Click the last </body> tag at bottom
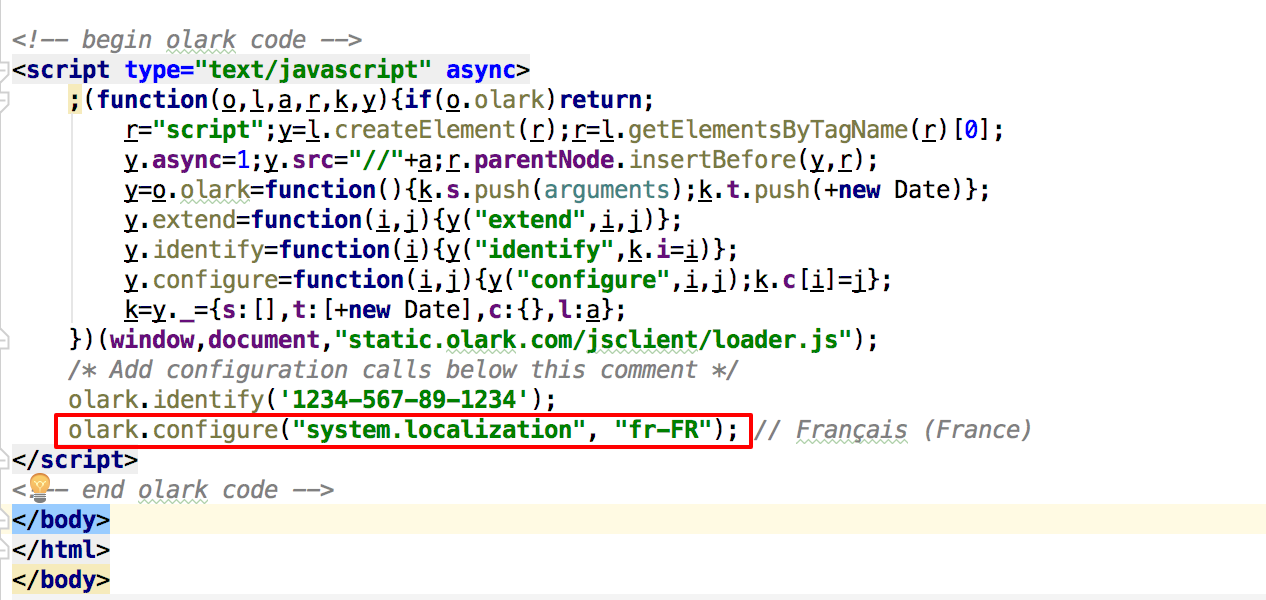Viewport: 1266px width, 600px height. click(x=61, y=580)
